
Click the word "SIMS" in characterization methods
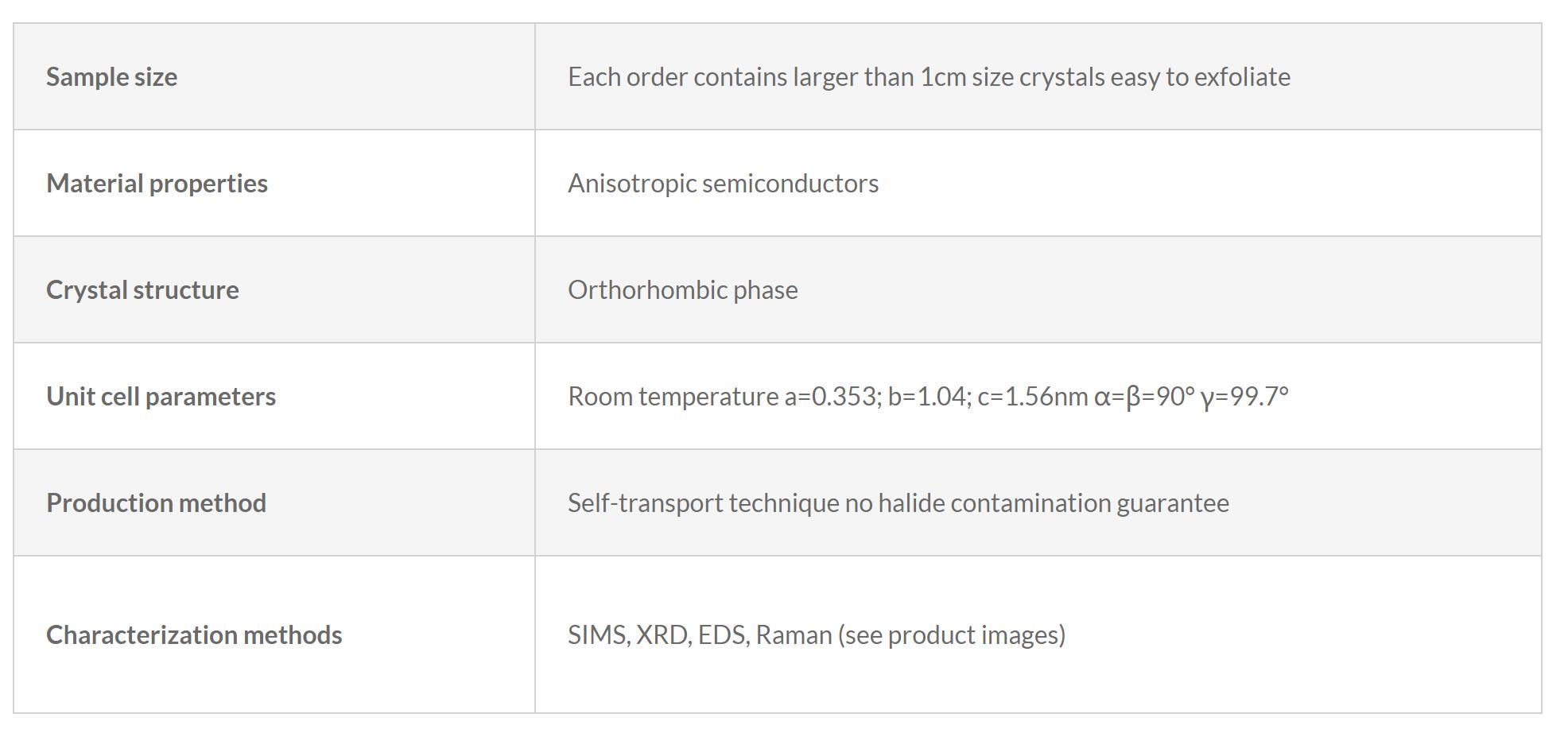pos(598,635)
